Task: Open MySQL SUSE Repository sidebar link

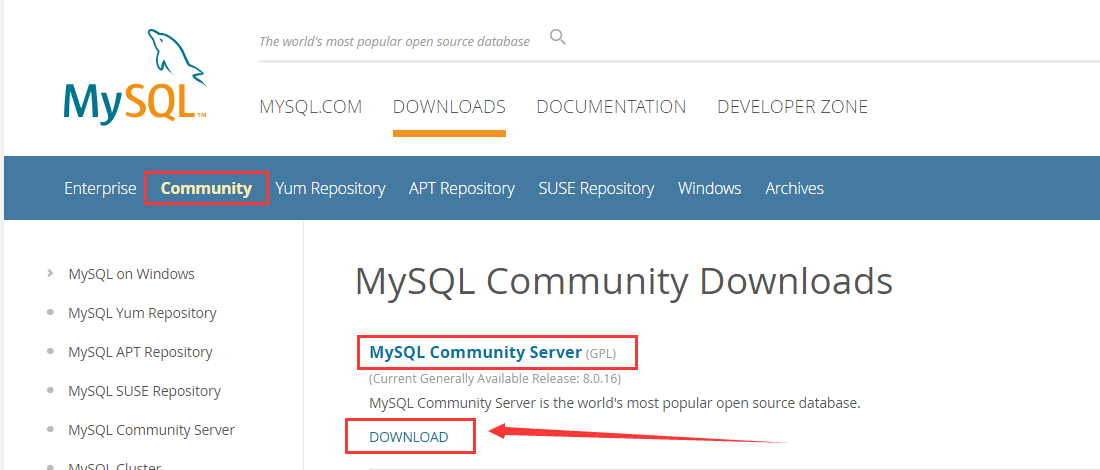Action: [145, 391]
